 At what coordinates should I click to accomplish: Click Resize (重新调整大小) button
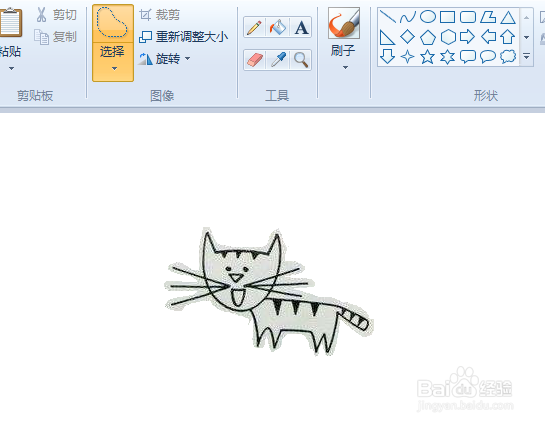point(184,36)
